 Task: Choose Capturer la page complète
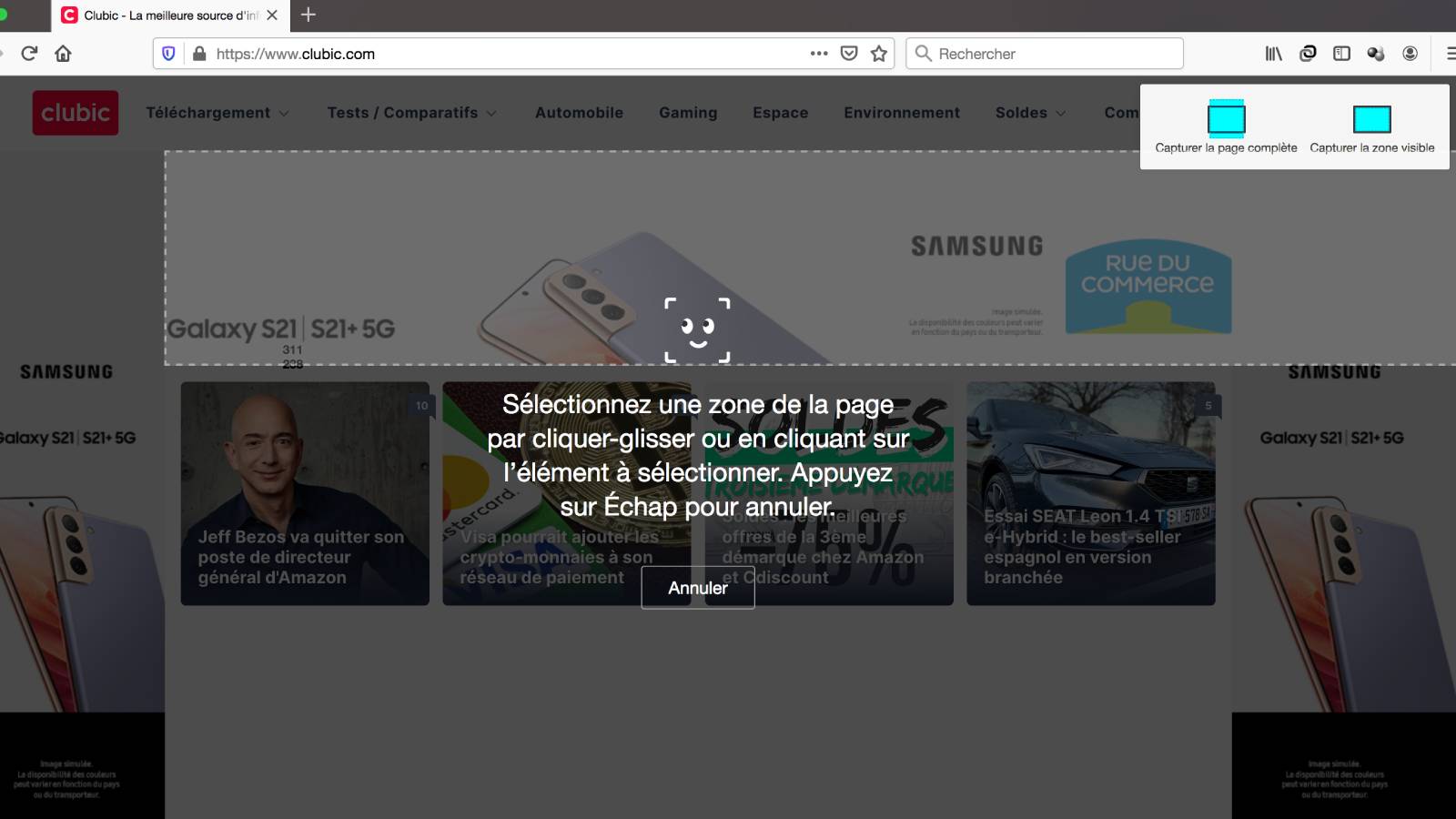pyautogui.click(x=1226, y=127)
